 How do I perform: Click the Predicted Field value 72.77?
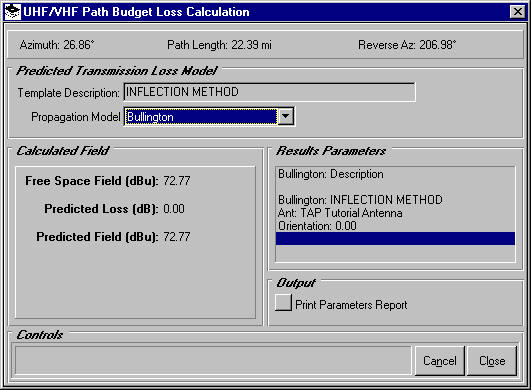(x=176, y=237)
